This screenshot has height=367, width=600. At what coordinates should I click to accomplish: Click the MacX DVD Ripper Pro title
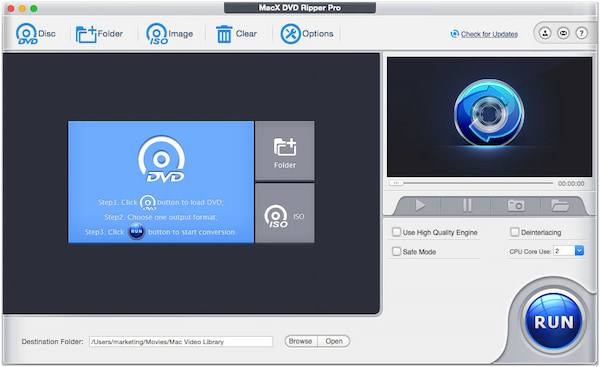pos(300,8)
